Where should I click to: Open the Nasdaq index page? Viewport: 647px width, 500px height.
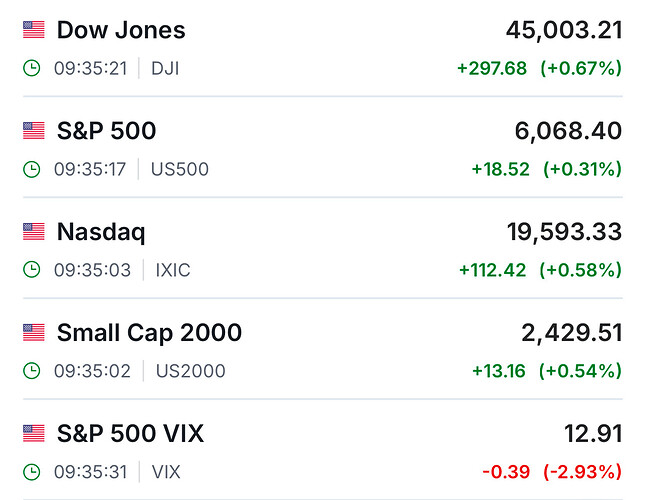point(101,232)
